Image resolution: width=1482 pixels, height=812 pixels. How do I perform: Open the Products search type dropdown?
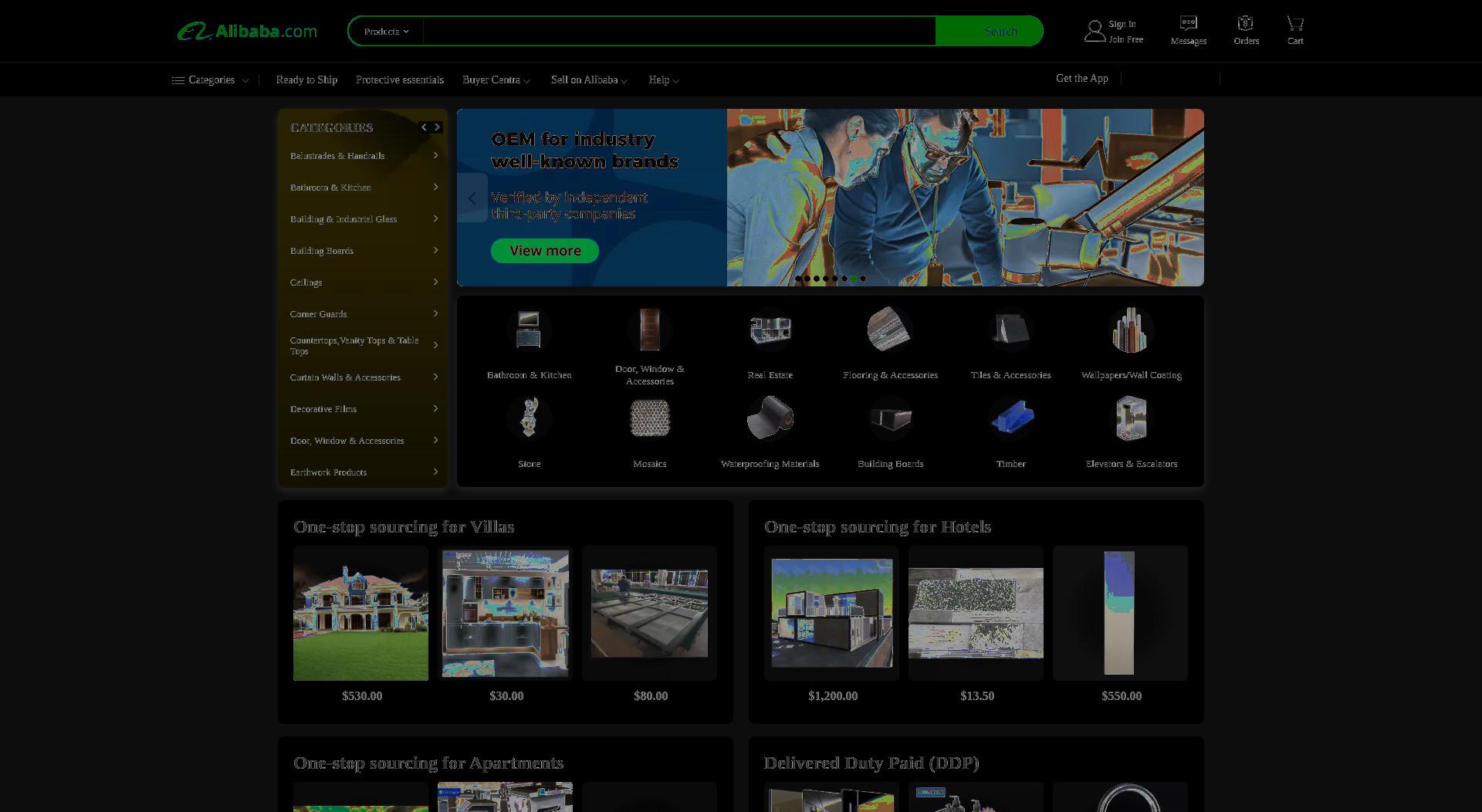[x=386, y=32]
